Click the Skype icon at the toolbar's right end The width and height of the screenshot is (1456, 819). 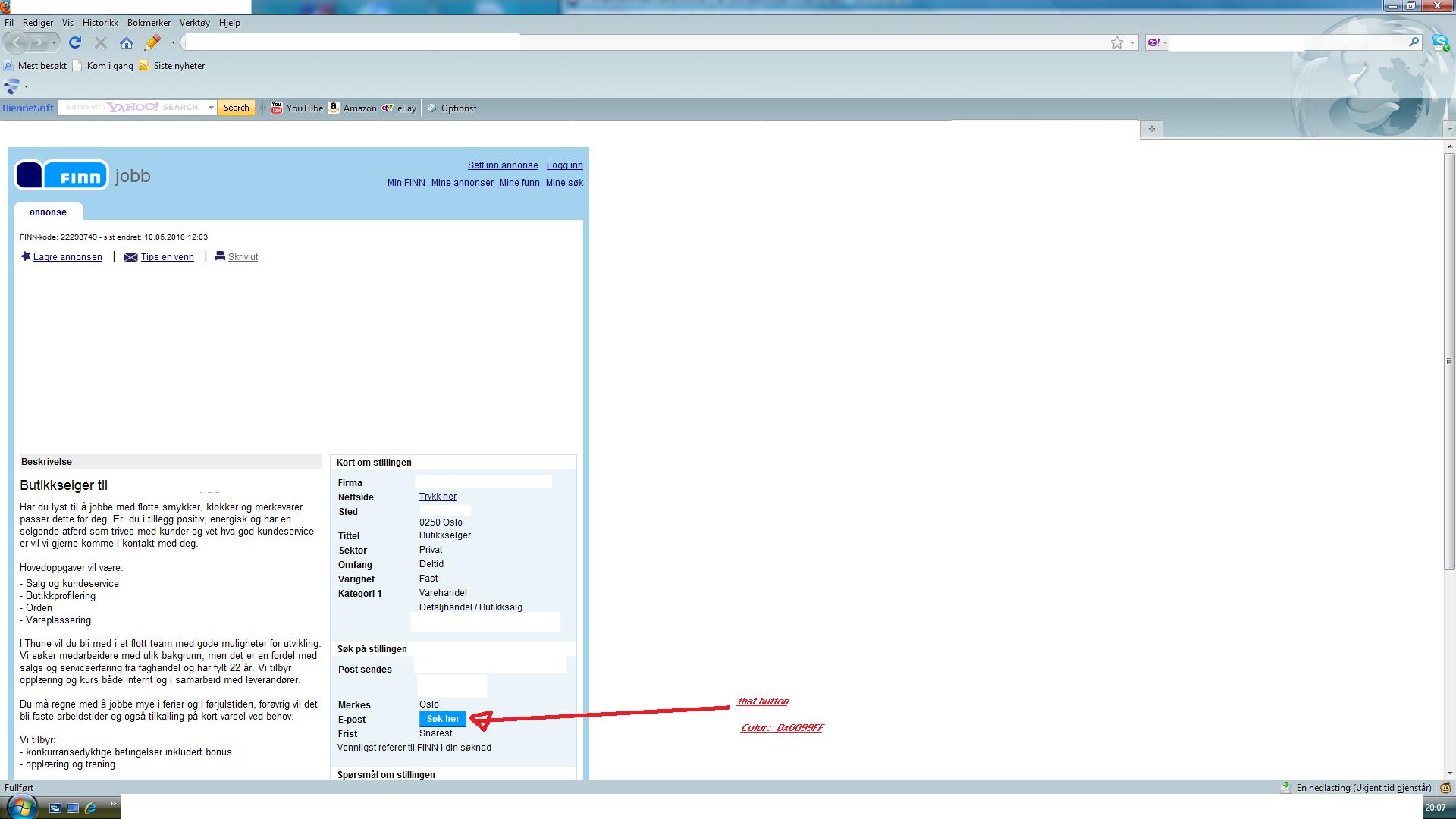tap(1440, 42)
